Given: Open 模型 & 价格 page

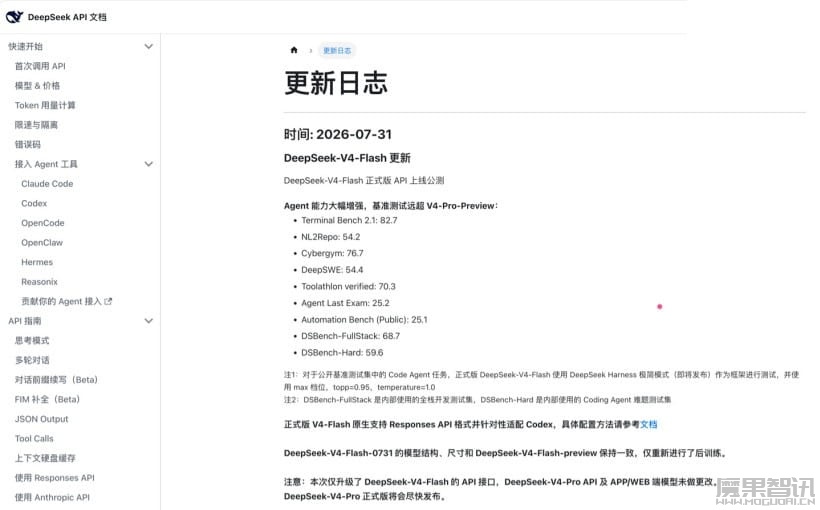Looking at the screenshot, I should [x=37, y=85].
